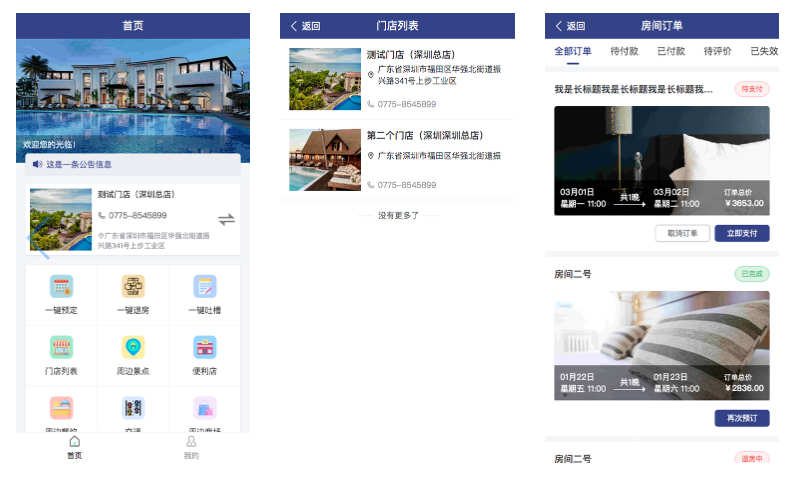Click the red 待支付 status badge
801x487 pixels.
(752, 89)
